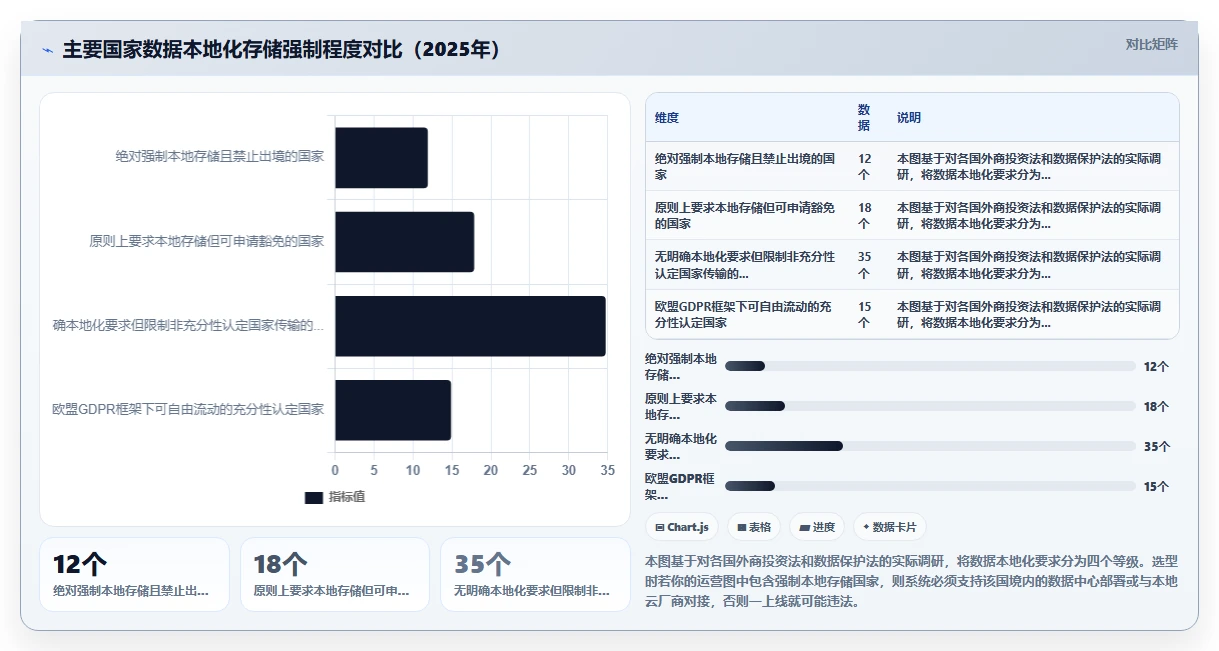
Task: Click table cell 无明确本地化要求但限制非充分性认定国家传输的...
Action: pyautogui.click(x=746, y=265)
